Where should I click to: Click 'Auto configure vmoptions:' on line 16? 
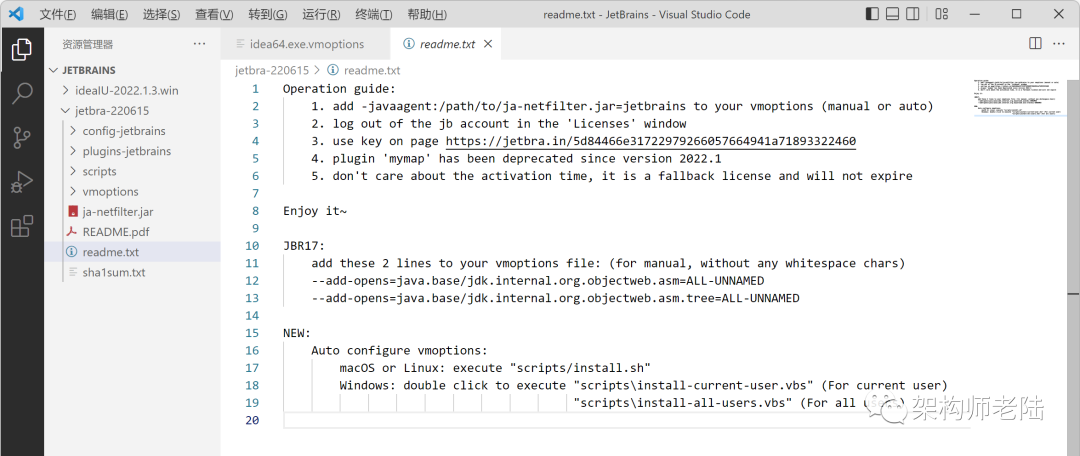pos(399,351)
